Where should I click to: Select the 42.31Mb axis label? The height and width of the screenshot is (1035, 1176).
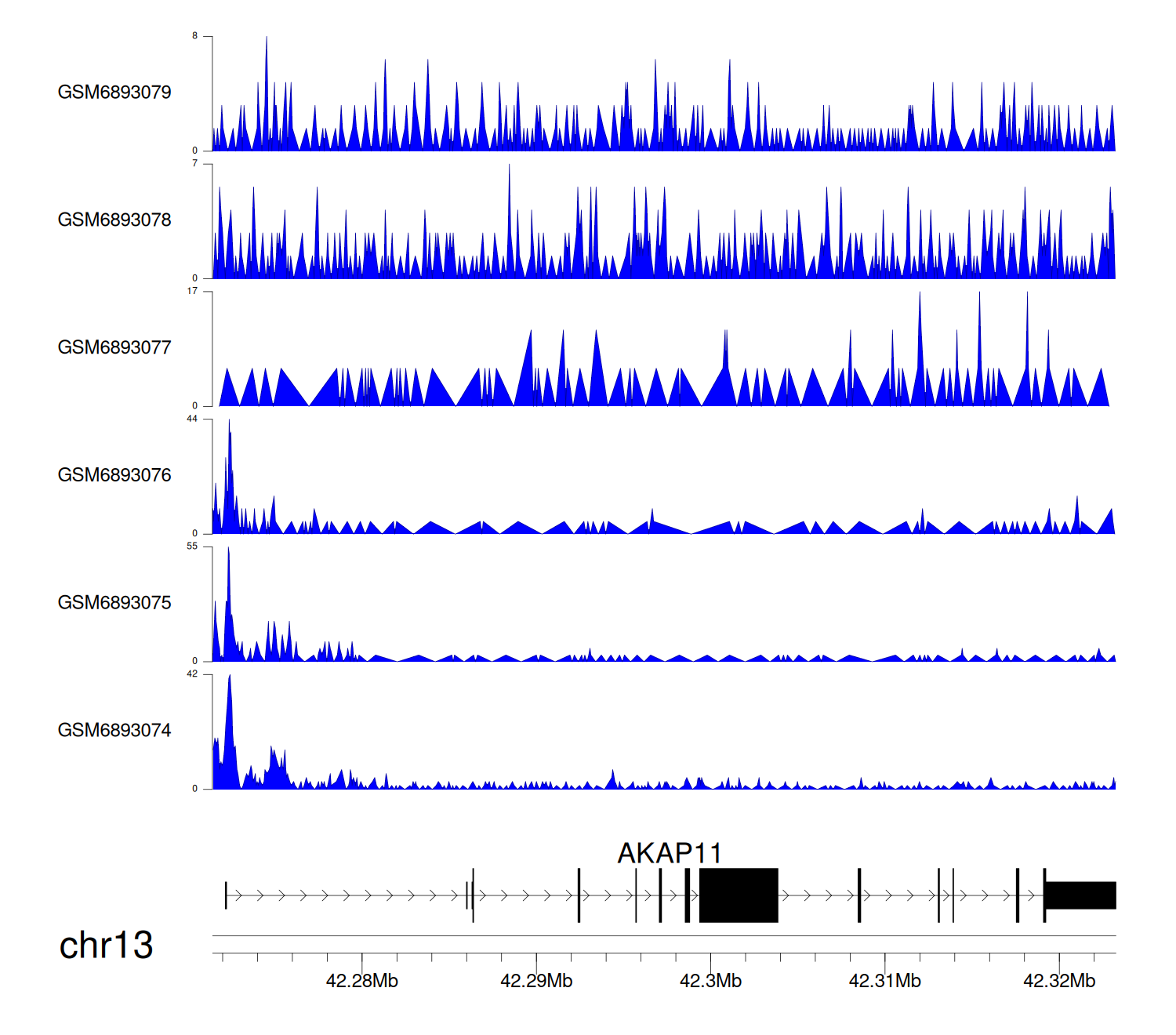coord(884,981)
